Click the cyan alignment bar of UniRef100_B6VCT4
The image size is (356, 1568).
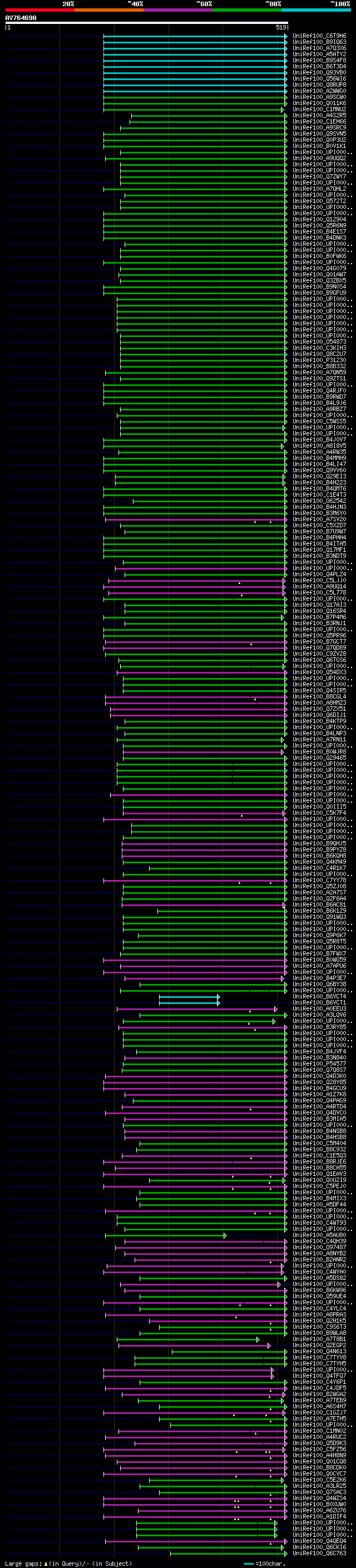click(x=189, y=996)
